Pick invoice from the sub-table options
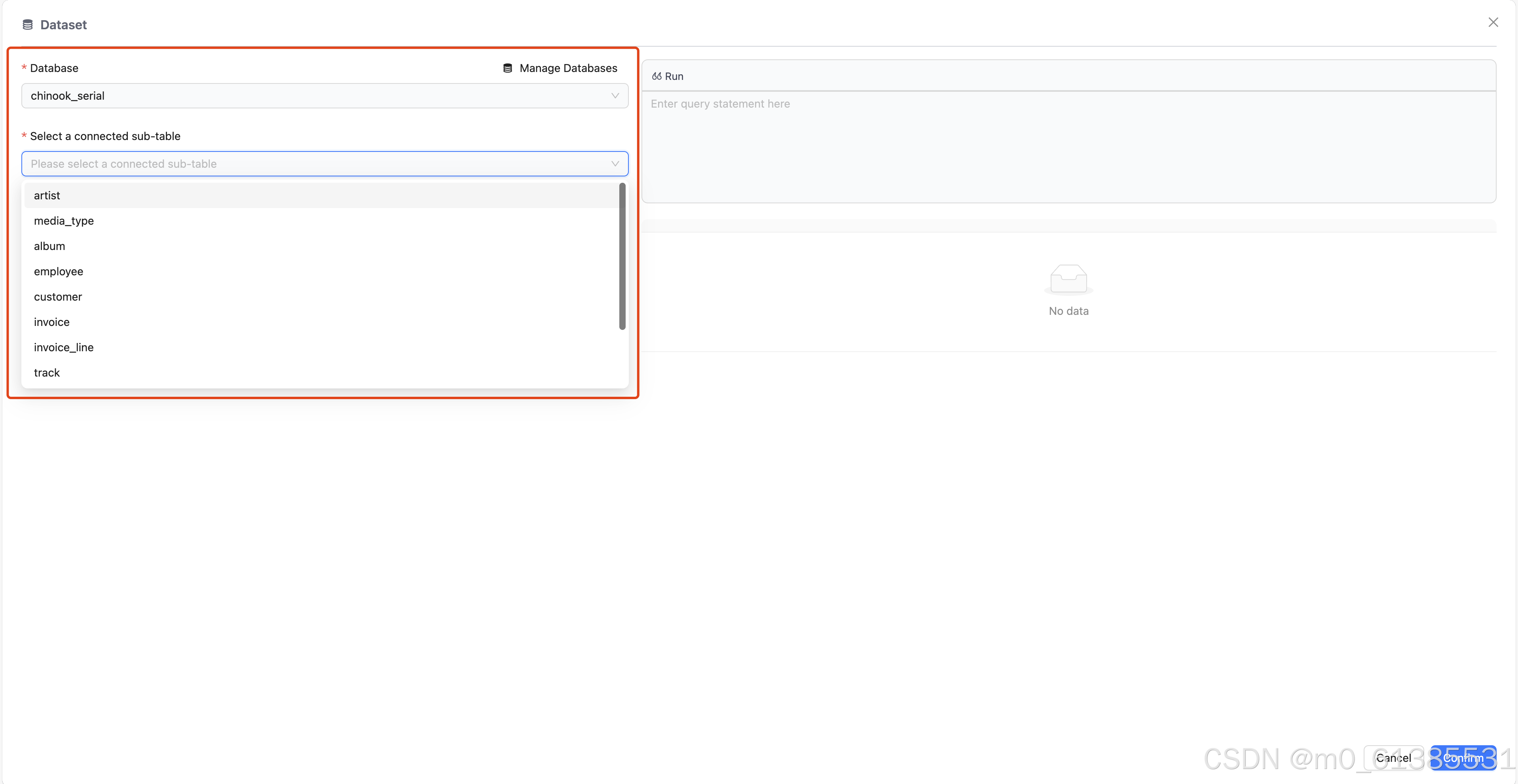The width and height of the screenshot is (1518, 784). 52,322
